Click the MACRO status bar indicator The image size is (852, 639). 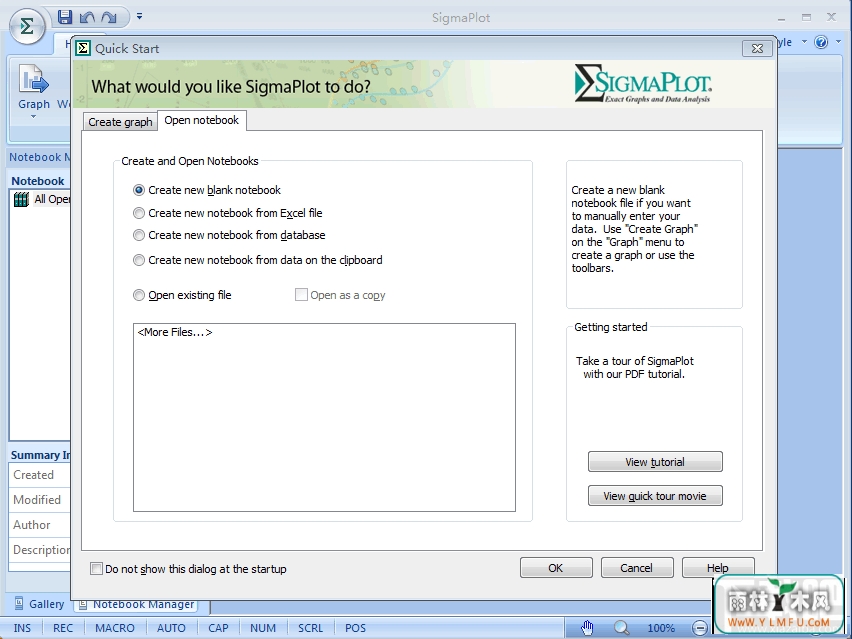point(115,628)
